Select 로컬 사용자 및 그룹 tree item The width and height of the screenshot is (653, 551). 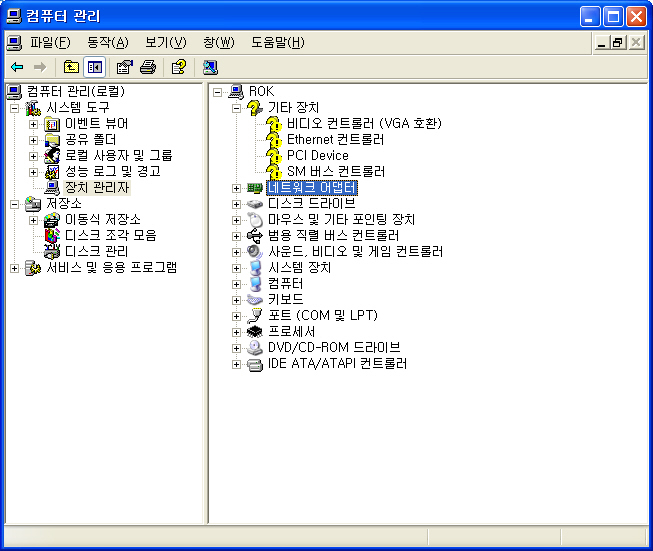coord(119,155)
